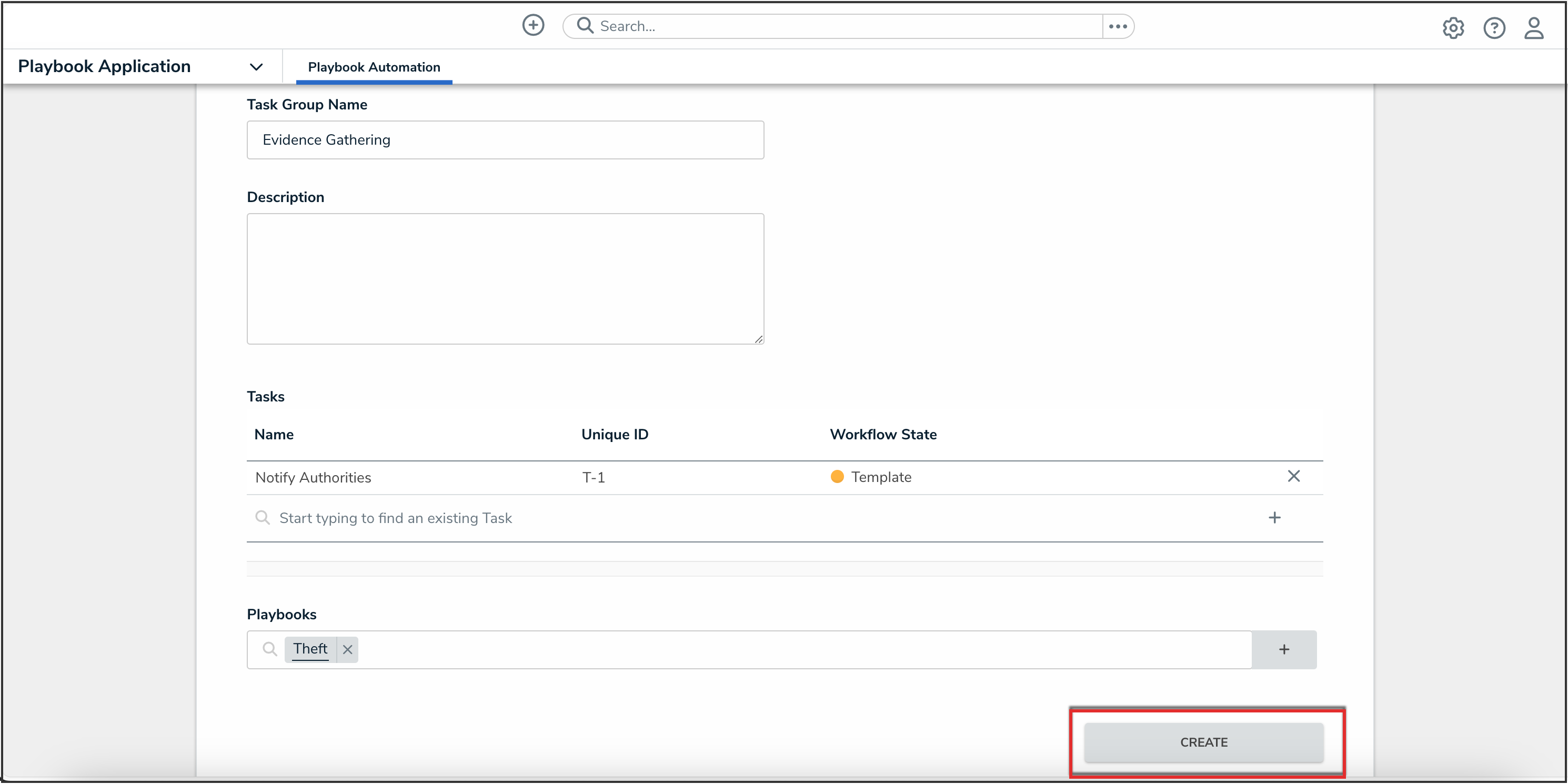Remove the Notify Authorities task with X
The height and width of the screenshot is (784, 1568).
coord(1293,476)
